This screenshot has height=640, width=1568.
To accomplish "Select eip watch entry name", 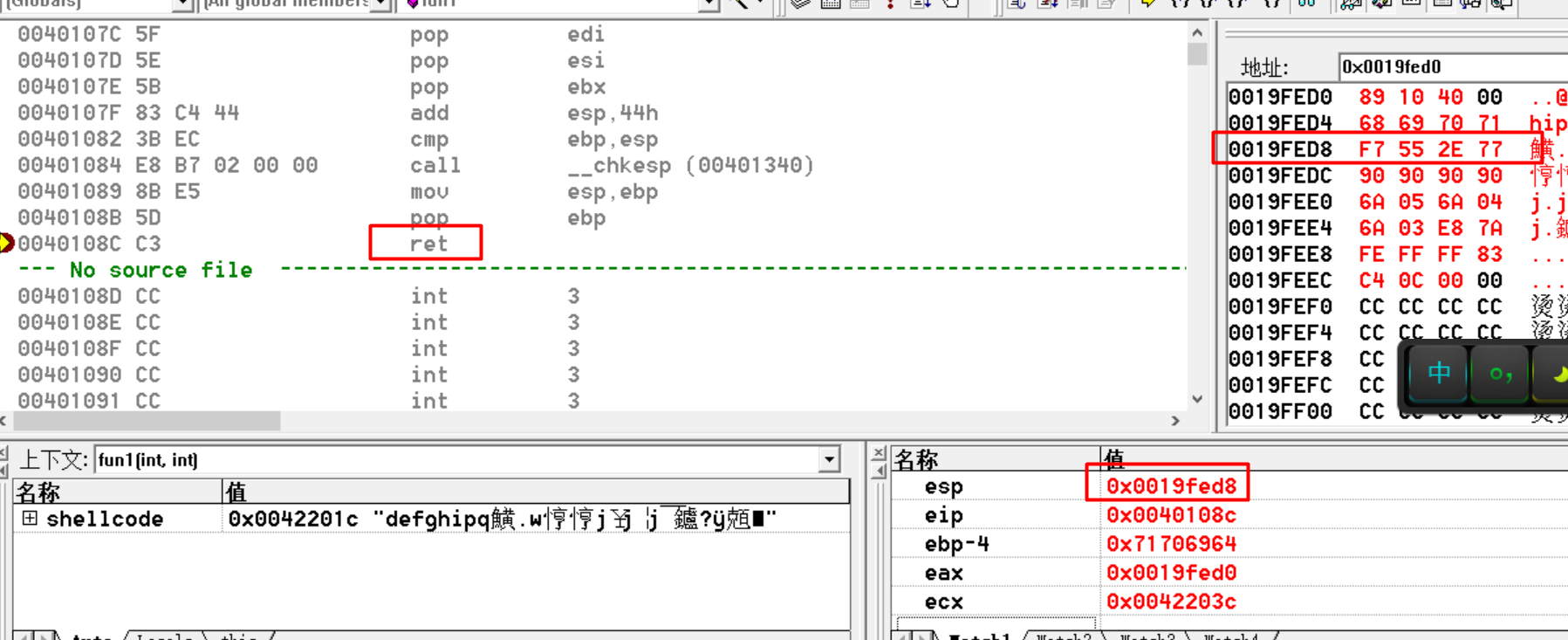I will 944,515.
